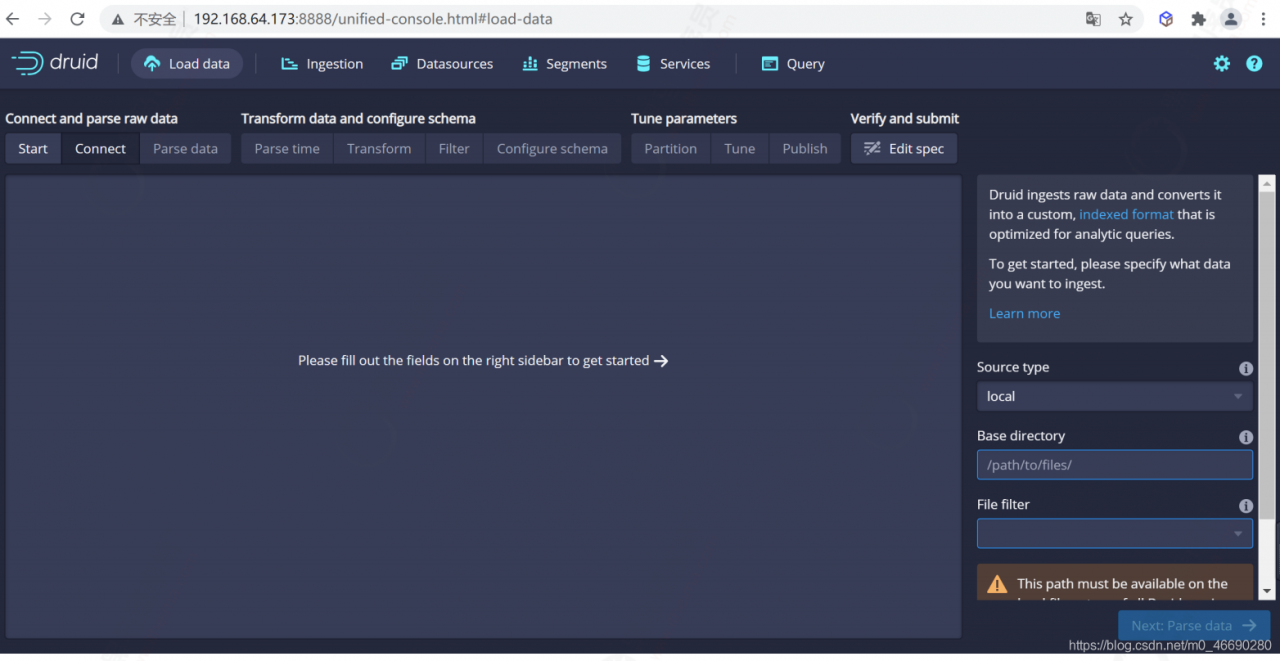Screen dimensions: 1280x661
Task: Click the Druid logo
Action: point(55,63)
